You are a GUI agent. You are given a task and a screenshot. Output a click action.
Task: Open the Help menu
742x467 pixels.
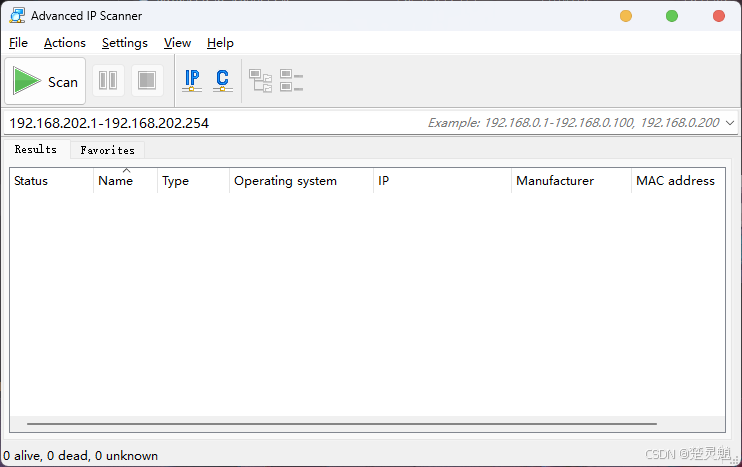220,43
